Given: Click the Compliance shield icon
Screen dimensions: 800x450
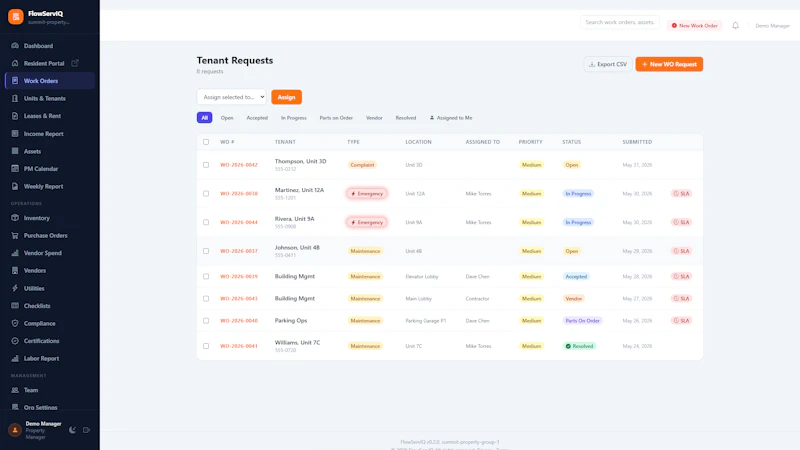Looking at the screenshot, I should [x=15, y=323].
